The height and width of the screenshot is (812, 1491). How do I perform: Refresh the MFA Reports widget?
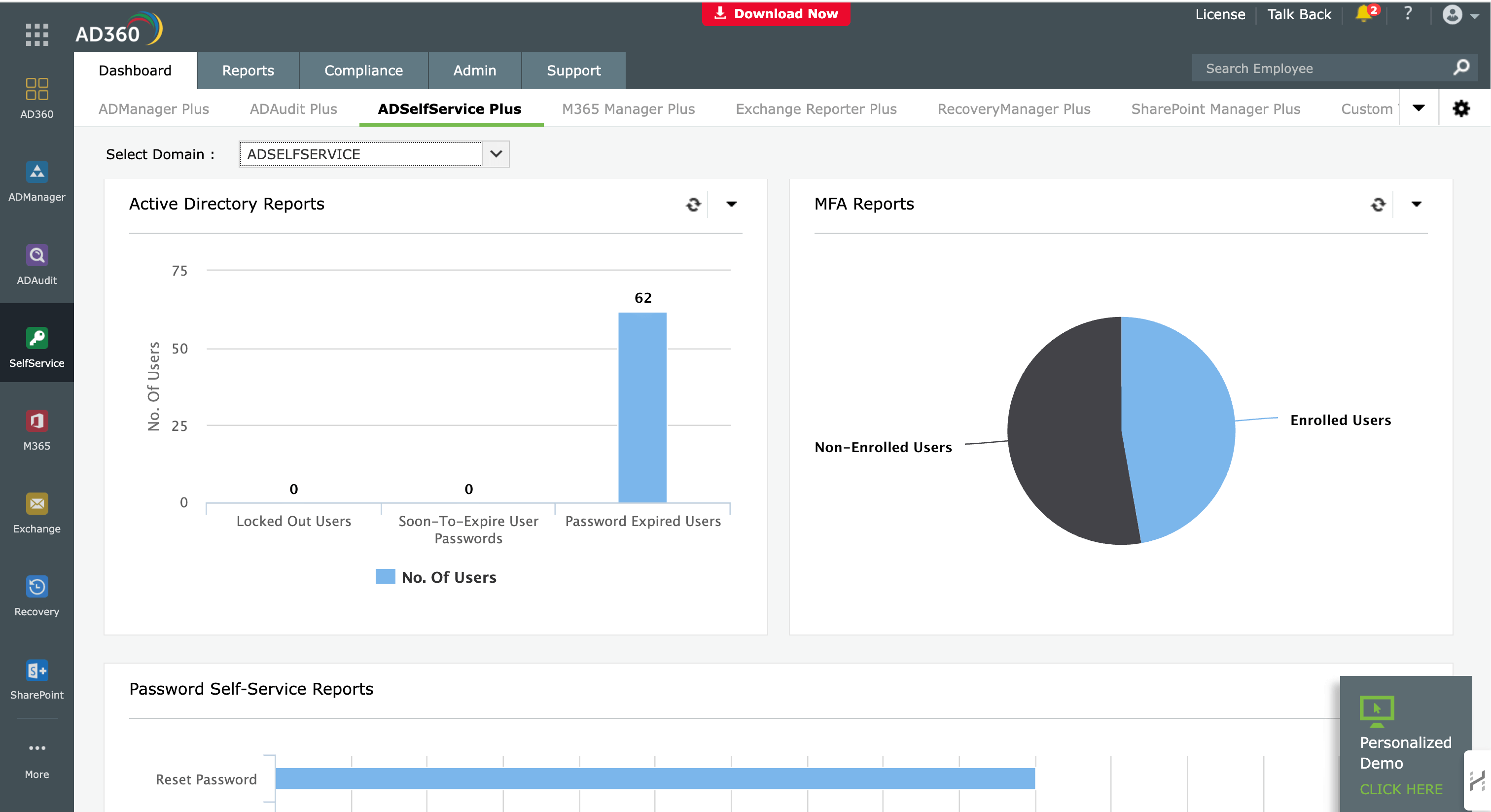tap(1378, 204)
